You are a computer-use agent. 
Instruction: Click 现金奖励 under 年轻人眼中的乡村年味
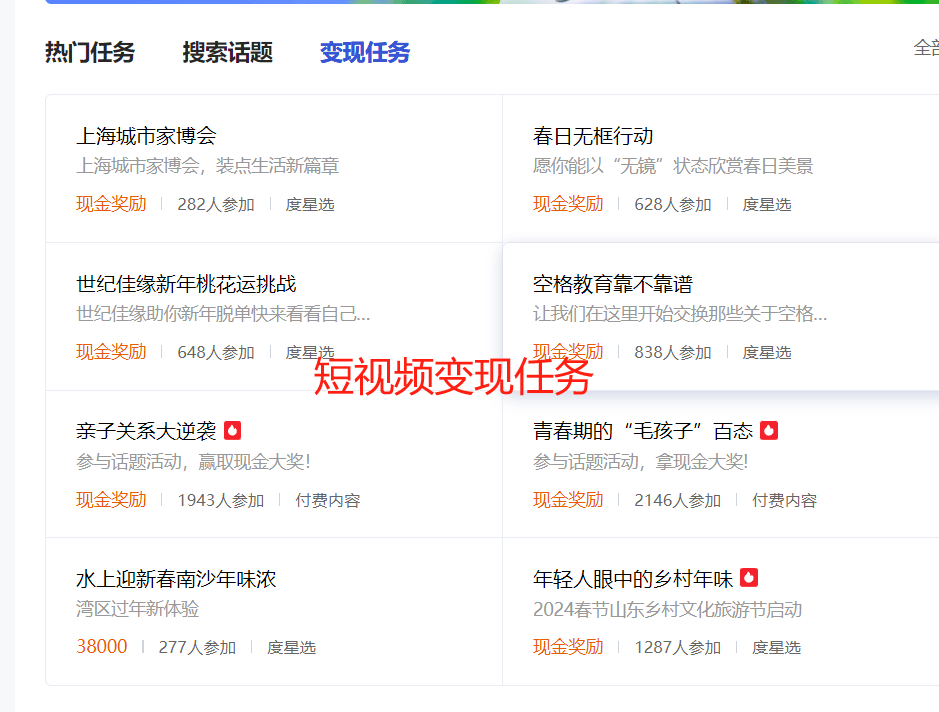(x=568, y=647)
